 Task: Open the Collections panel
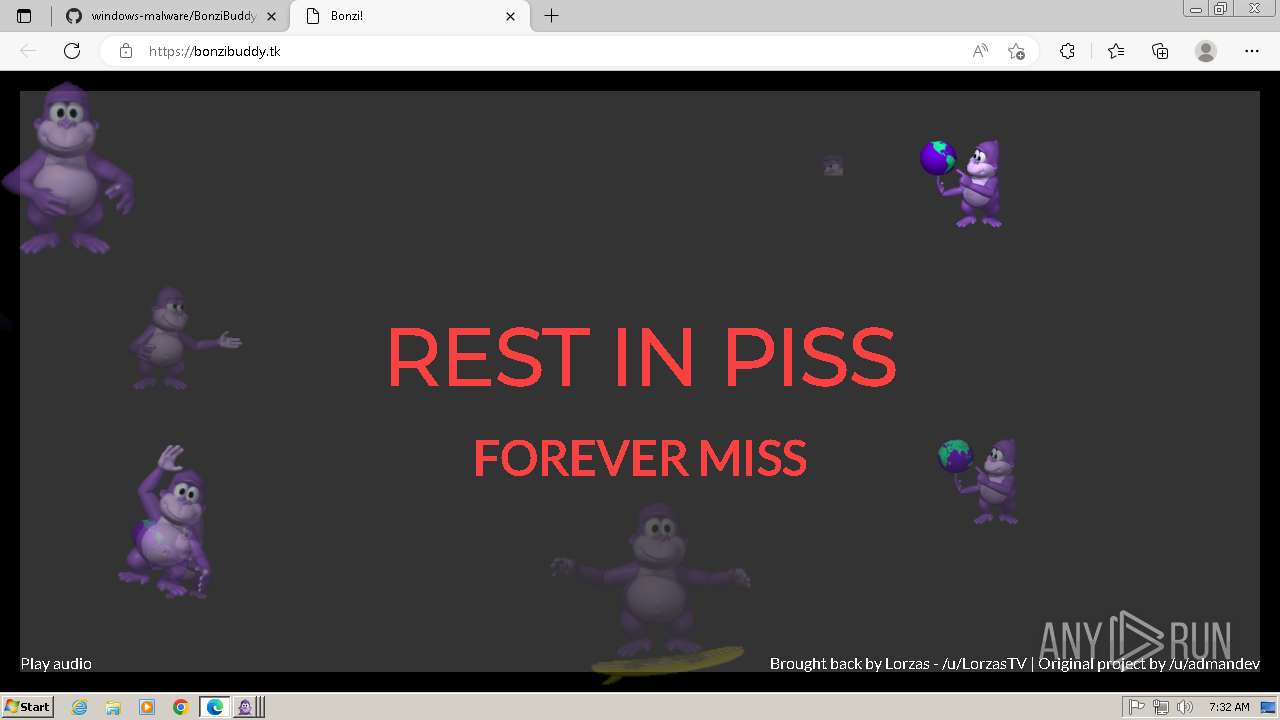pyautogui.click(x=1160, y=51)
